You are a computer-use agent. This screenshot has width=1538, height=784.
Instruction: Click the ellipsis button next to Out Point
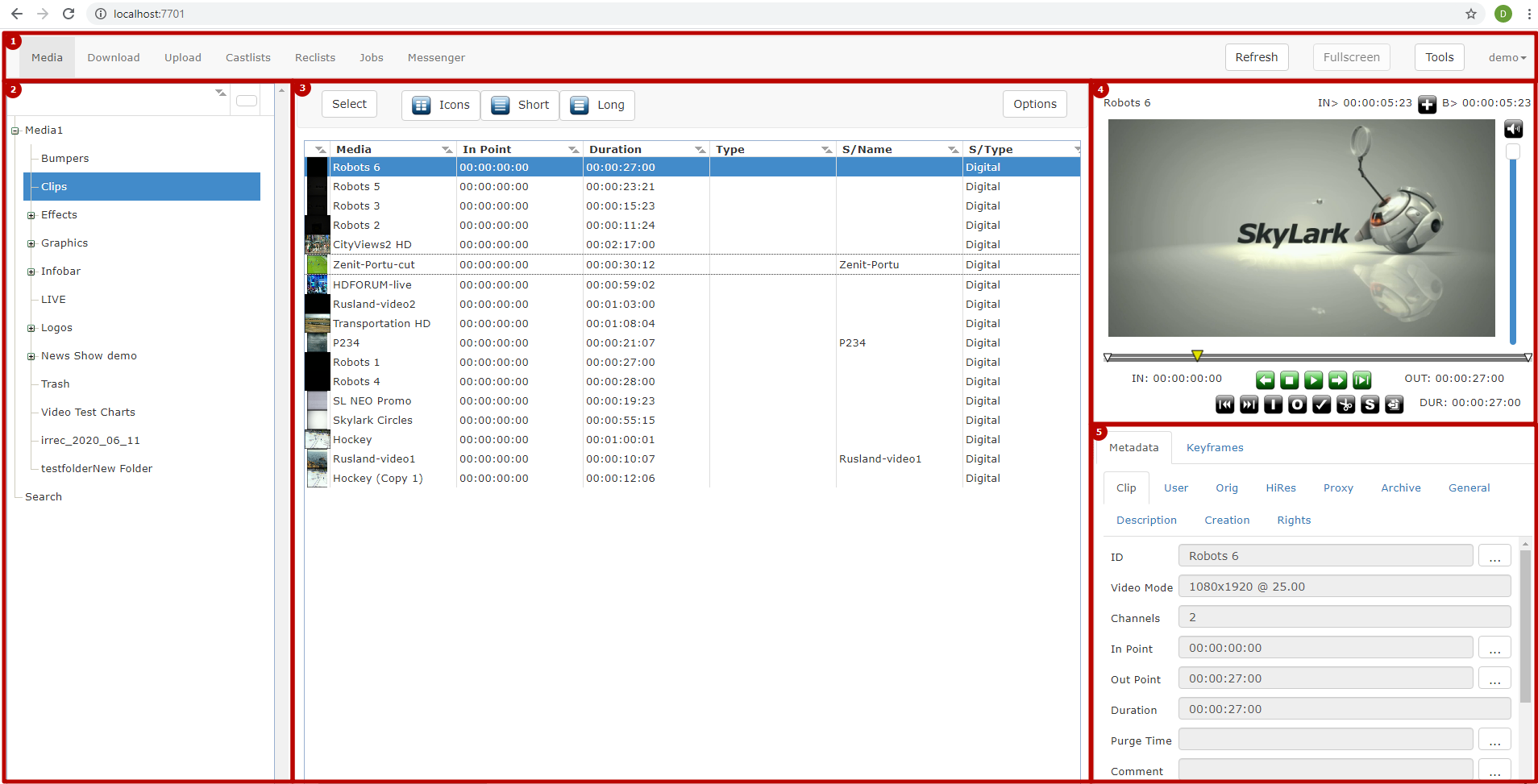[1494, 678]
